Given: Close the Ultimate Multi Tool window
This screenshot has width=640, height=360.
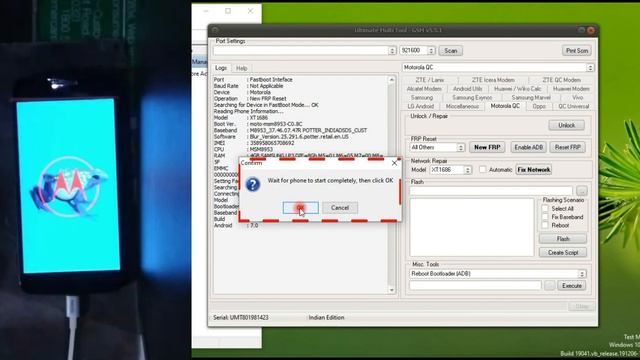Looking at the screenshot, I should (x=590, y=30).
